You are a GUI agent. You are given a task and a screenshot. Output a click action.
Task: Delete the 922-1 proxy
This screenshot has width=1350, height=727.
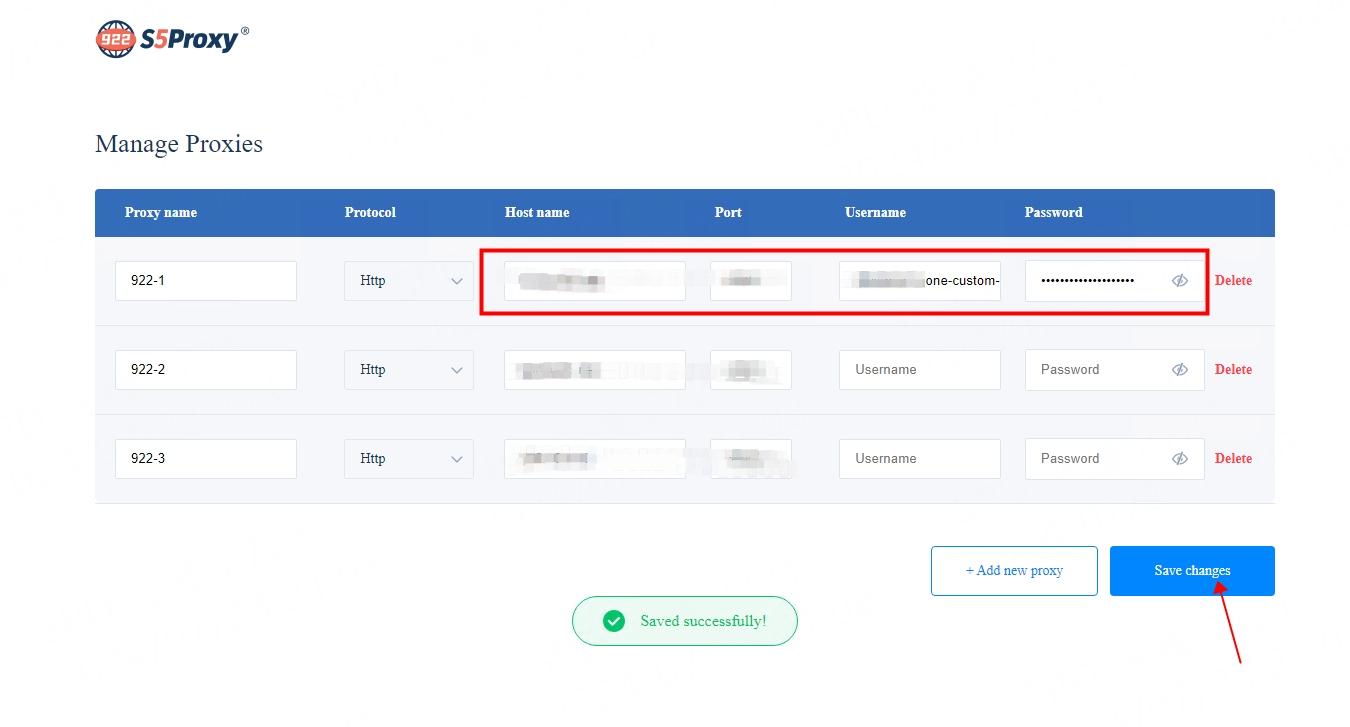coord(1233,281)
